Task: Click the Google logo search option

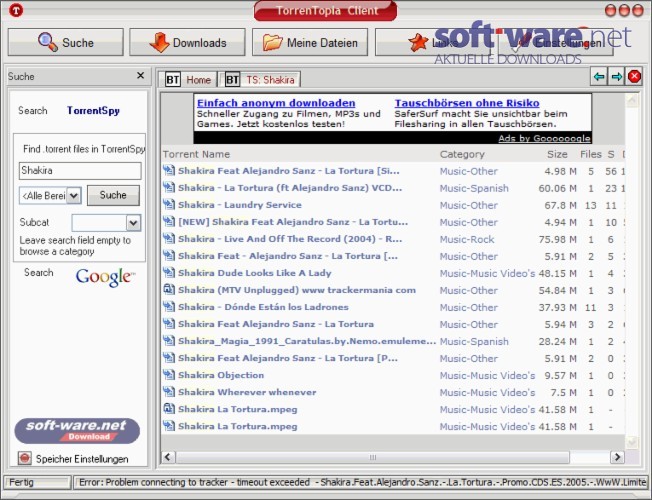Action: pyautogui.click(x=105, y=277)
